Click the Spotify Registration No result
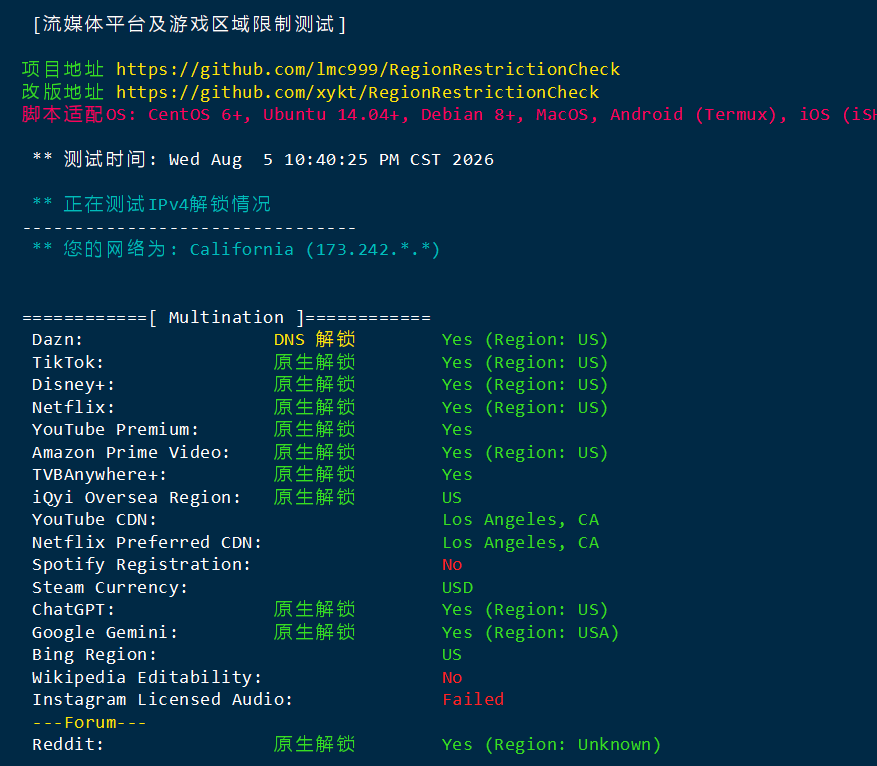 click(452, 565)
